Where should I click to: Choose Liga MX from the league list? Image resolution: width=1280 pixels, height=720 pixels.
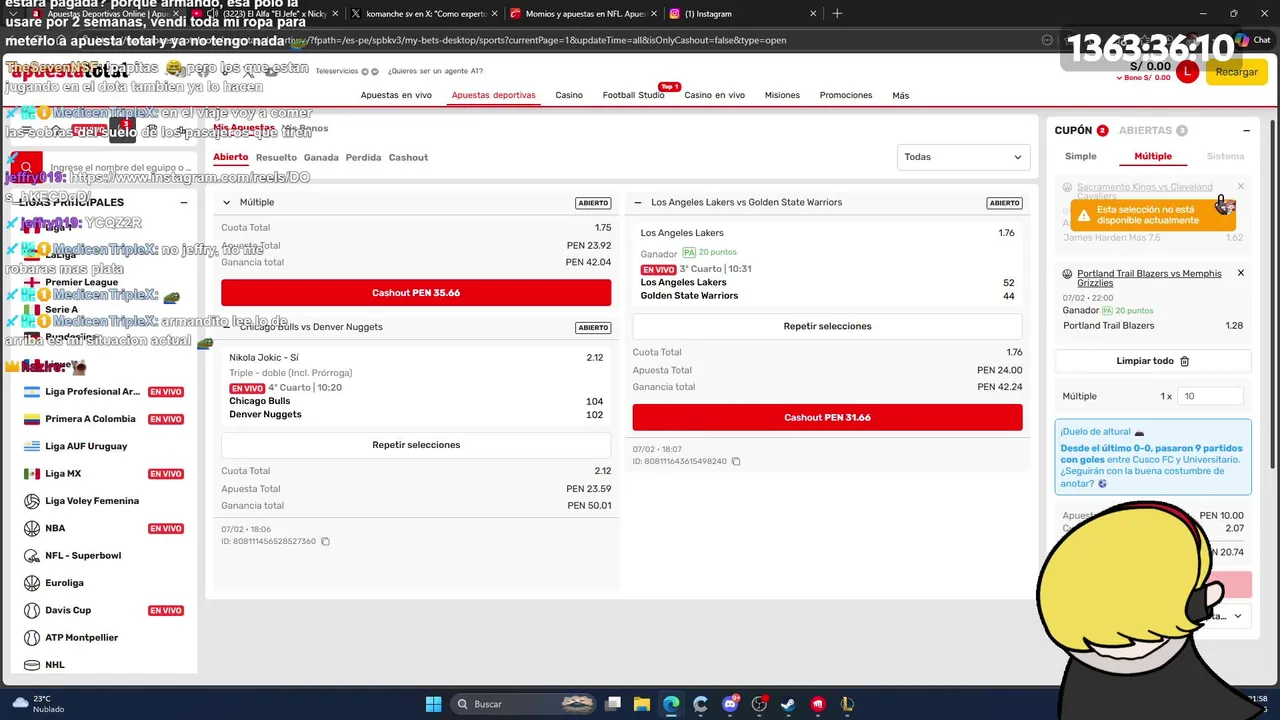click(x=63, y=474)
